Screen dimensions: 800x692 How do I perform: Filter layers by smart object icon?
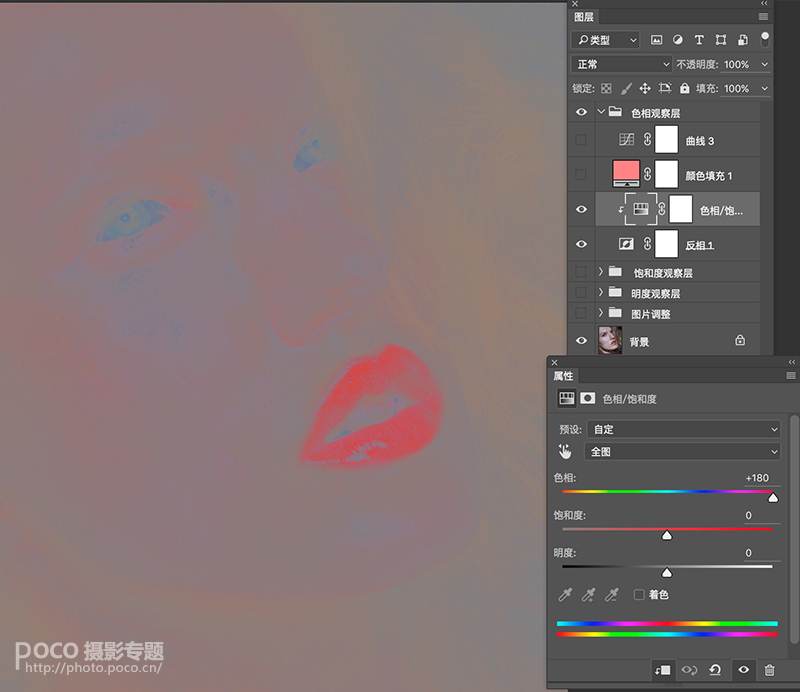coord(743,40)
